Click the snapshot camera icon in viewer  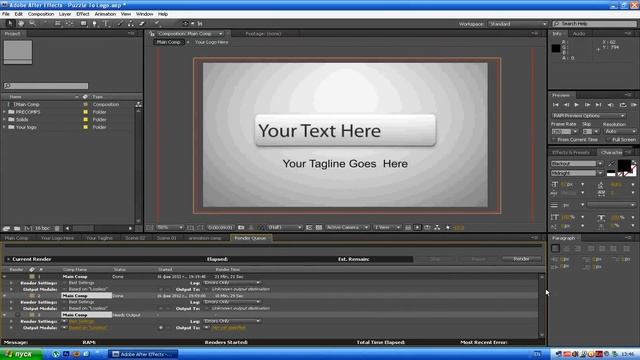(x=241, y=227)
